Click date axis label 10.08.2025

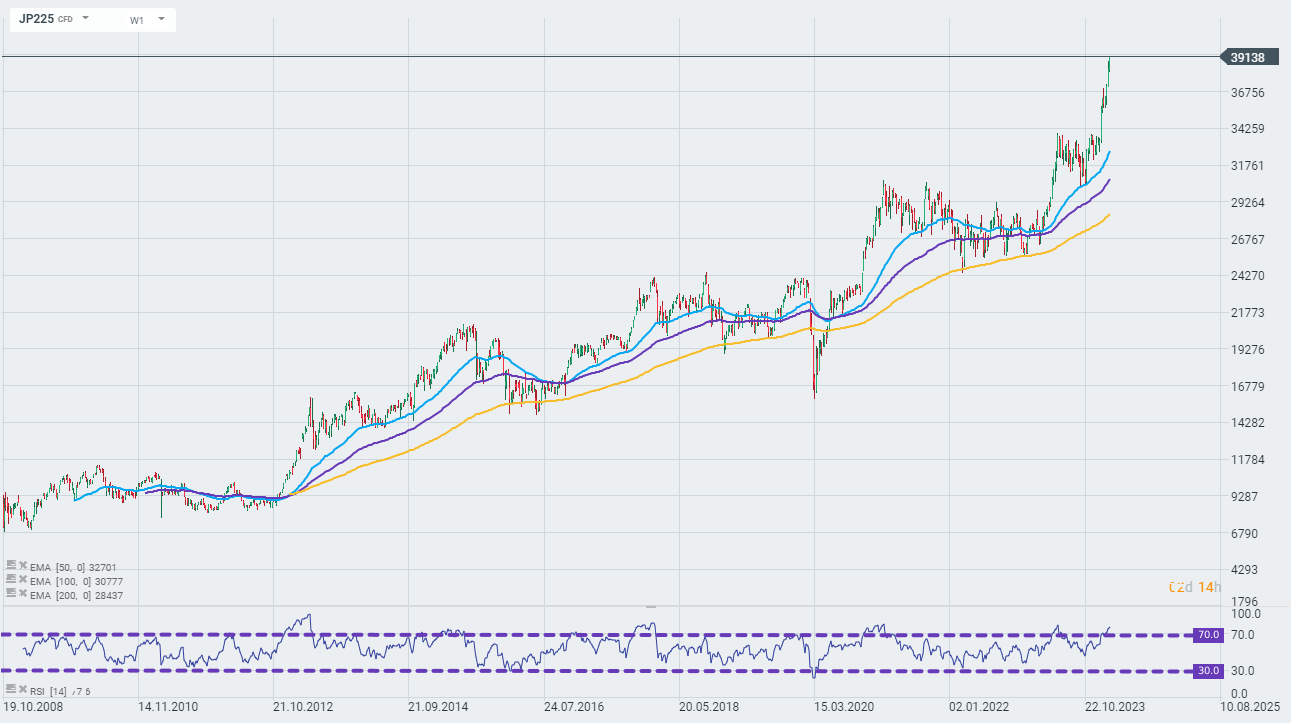[x=1248, y=707]
